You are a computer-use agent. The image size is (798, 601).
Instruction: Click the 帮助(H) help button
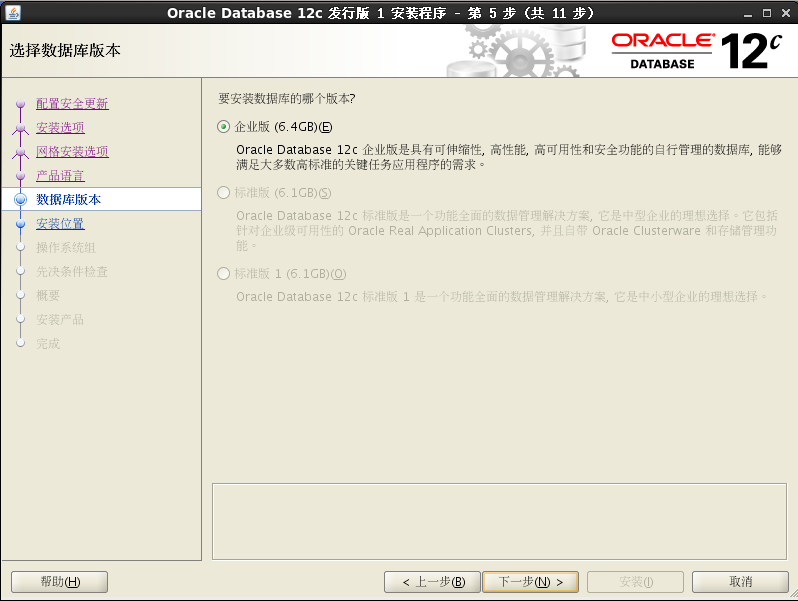[x=60, y=582]
